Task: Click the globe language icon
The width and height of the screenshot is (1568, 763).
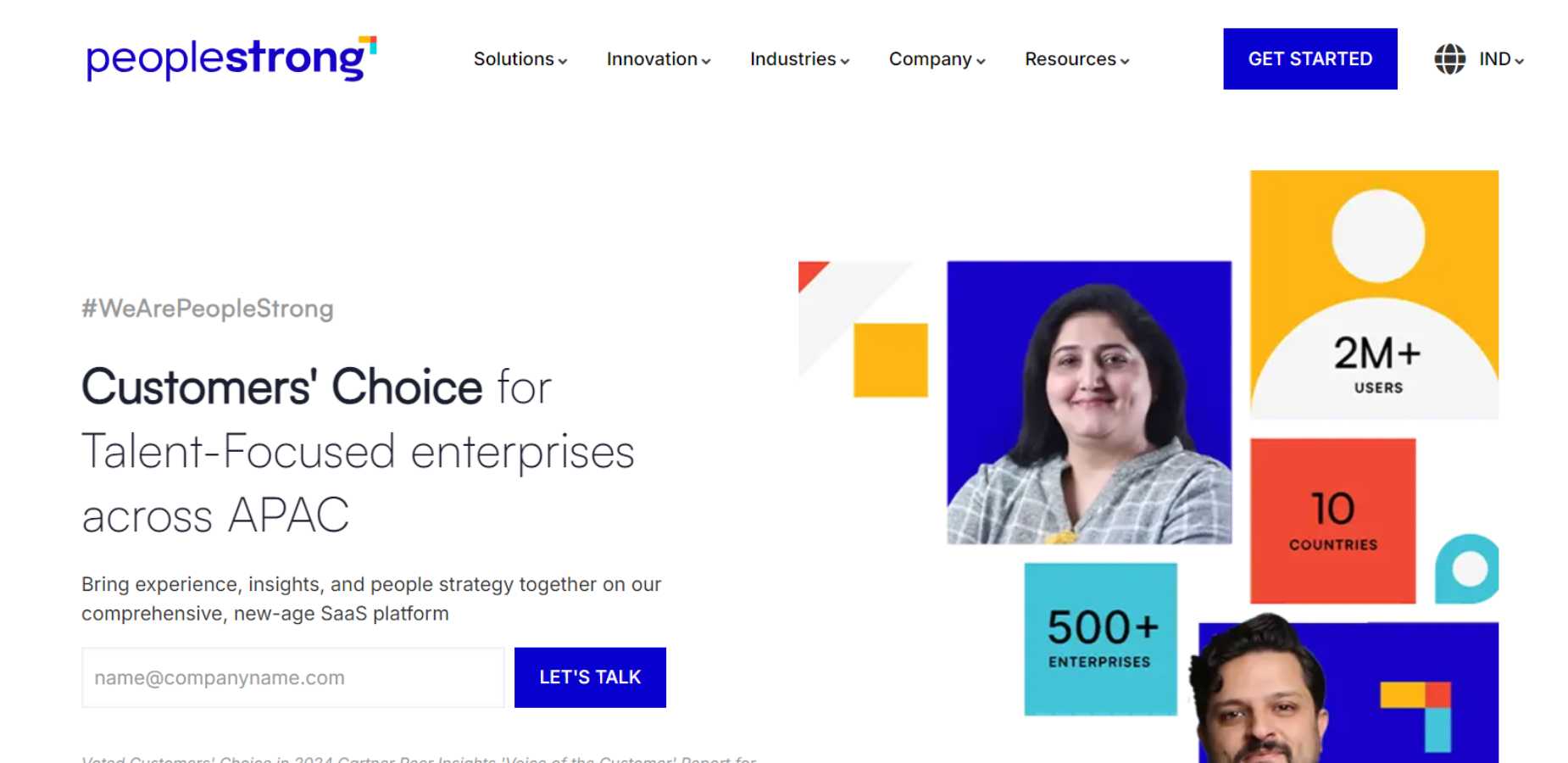Action: point(1448,58)
